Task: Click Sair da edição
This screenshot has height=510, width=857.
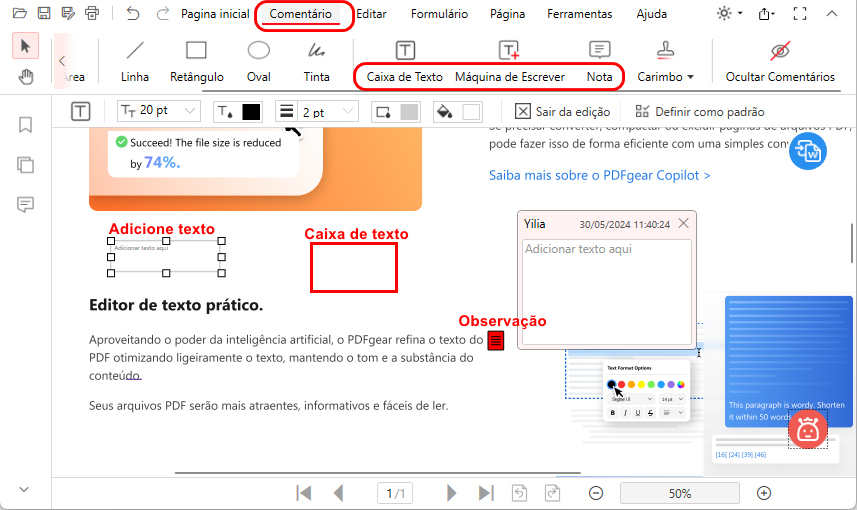Action: pos(562,112)
